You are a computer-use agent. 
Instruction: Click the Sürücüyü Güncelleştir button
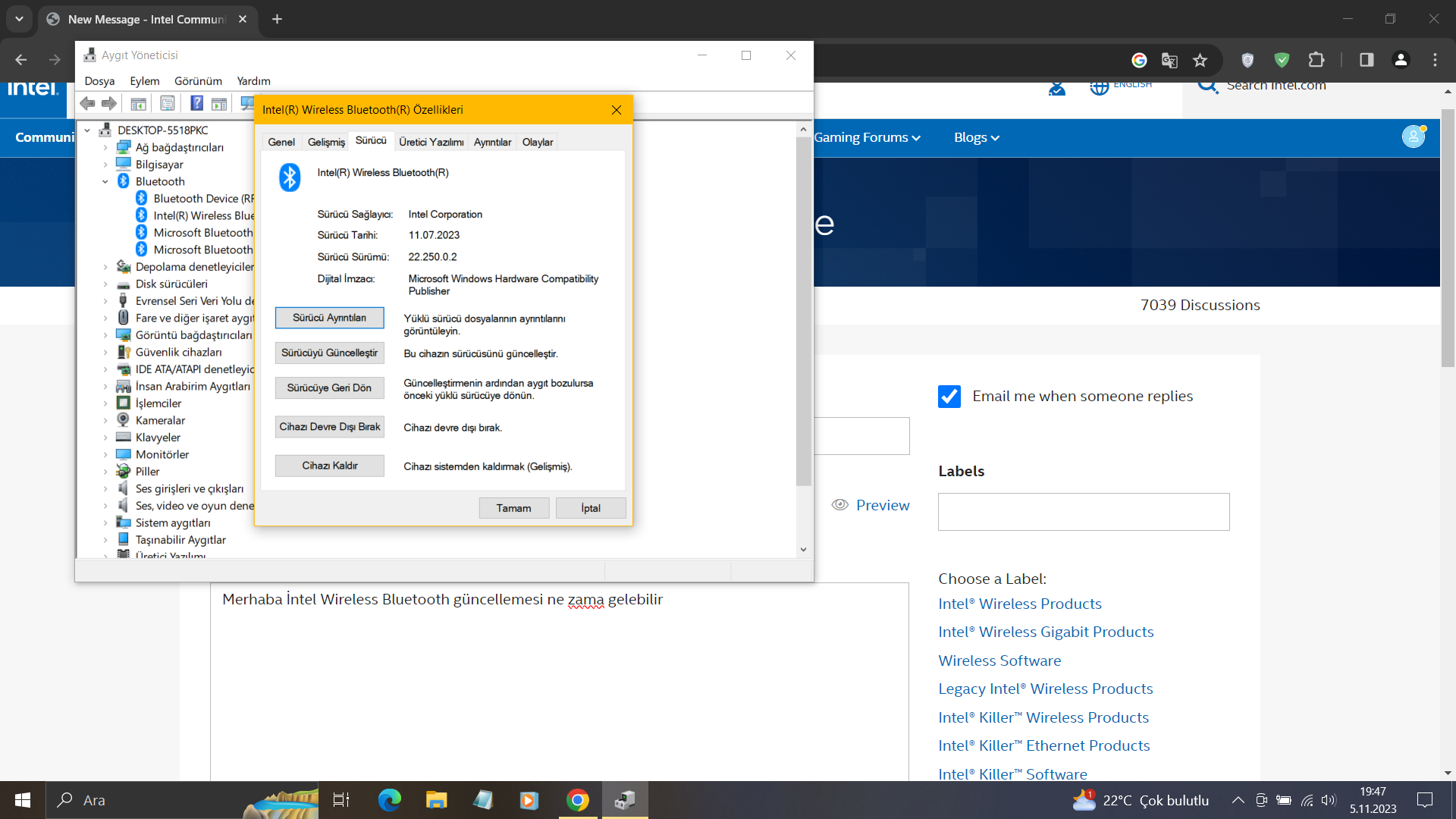(329, 353)
